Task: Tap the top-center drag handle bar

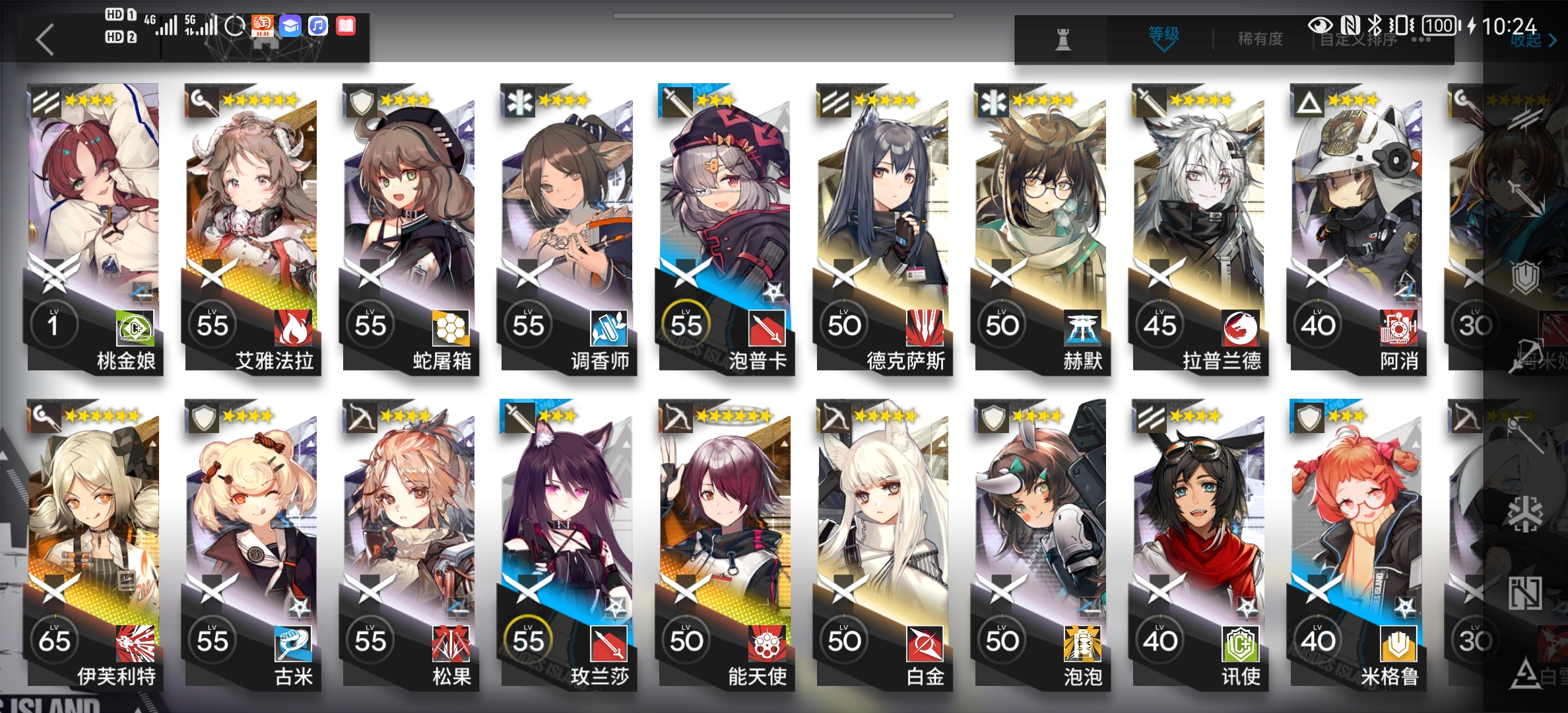Action: click(783, 16)
